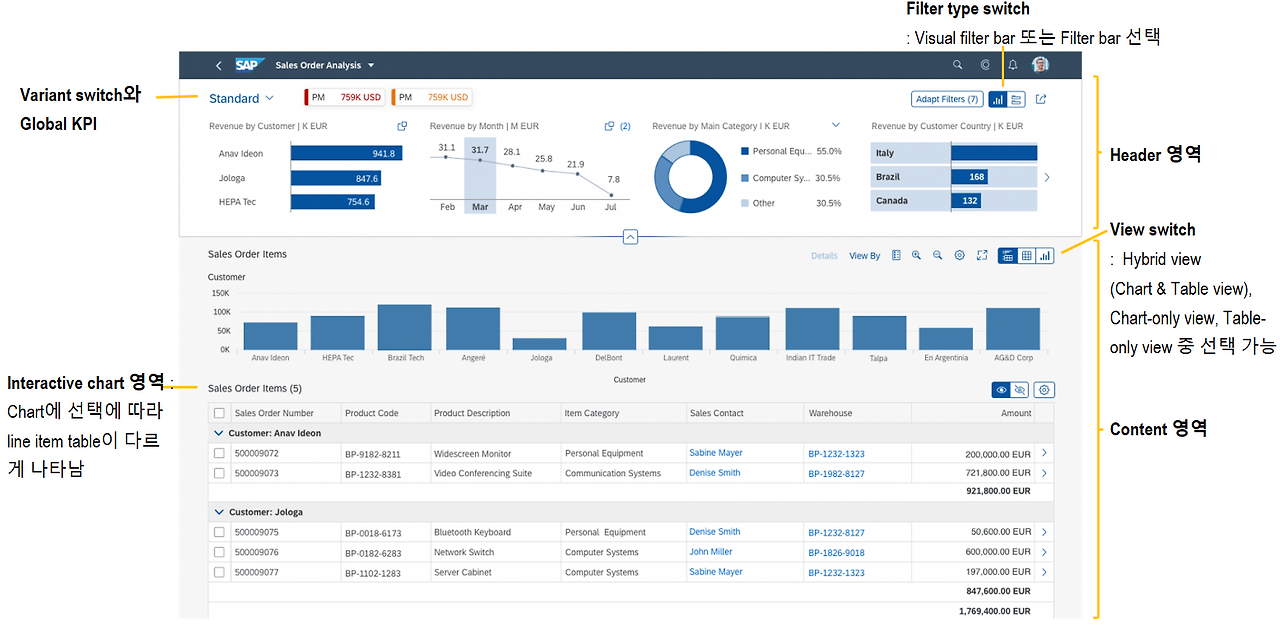Open warehouse link BP-1982-8127
Viewport: 1280px width, 632px height.
tap(837, 474)
